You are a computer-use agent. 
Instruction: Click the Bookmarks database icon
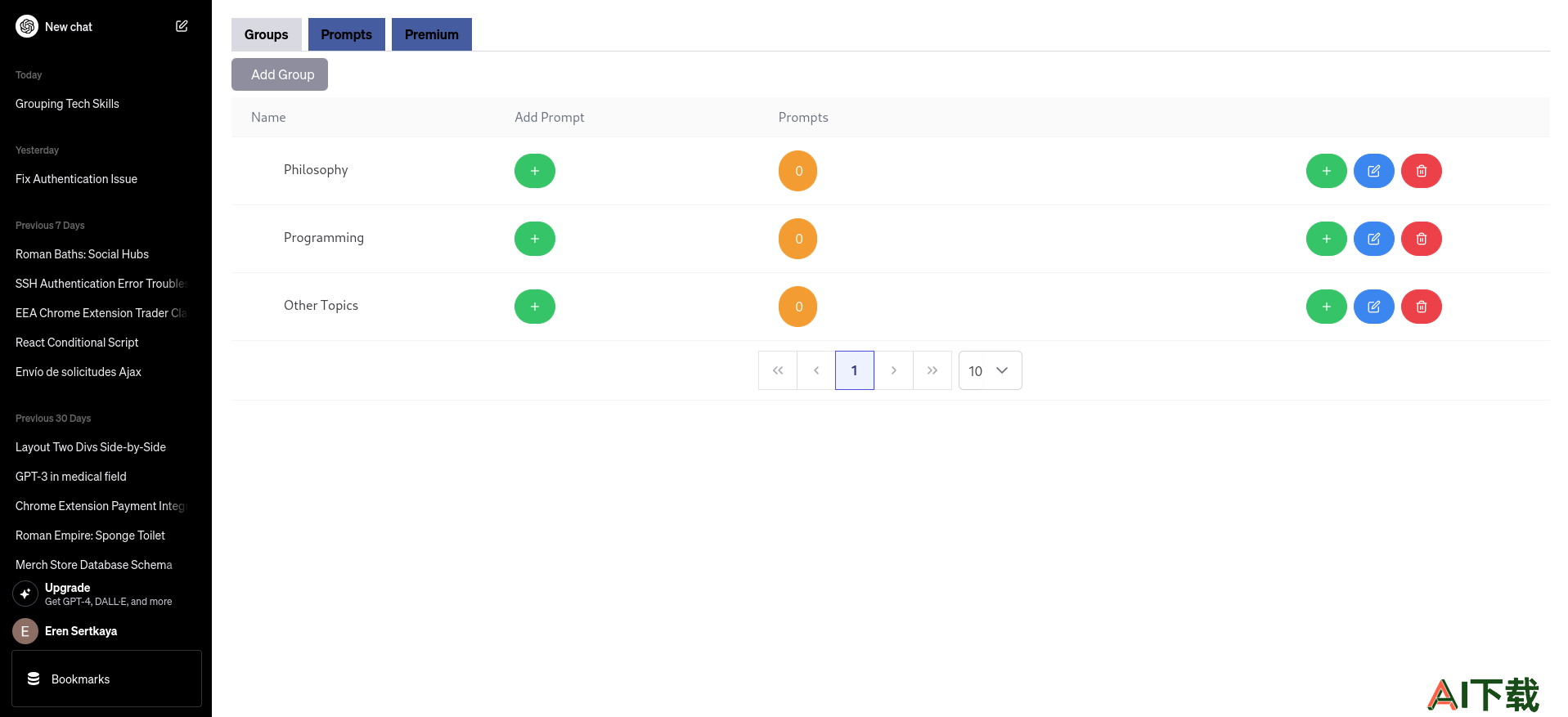34,679
